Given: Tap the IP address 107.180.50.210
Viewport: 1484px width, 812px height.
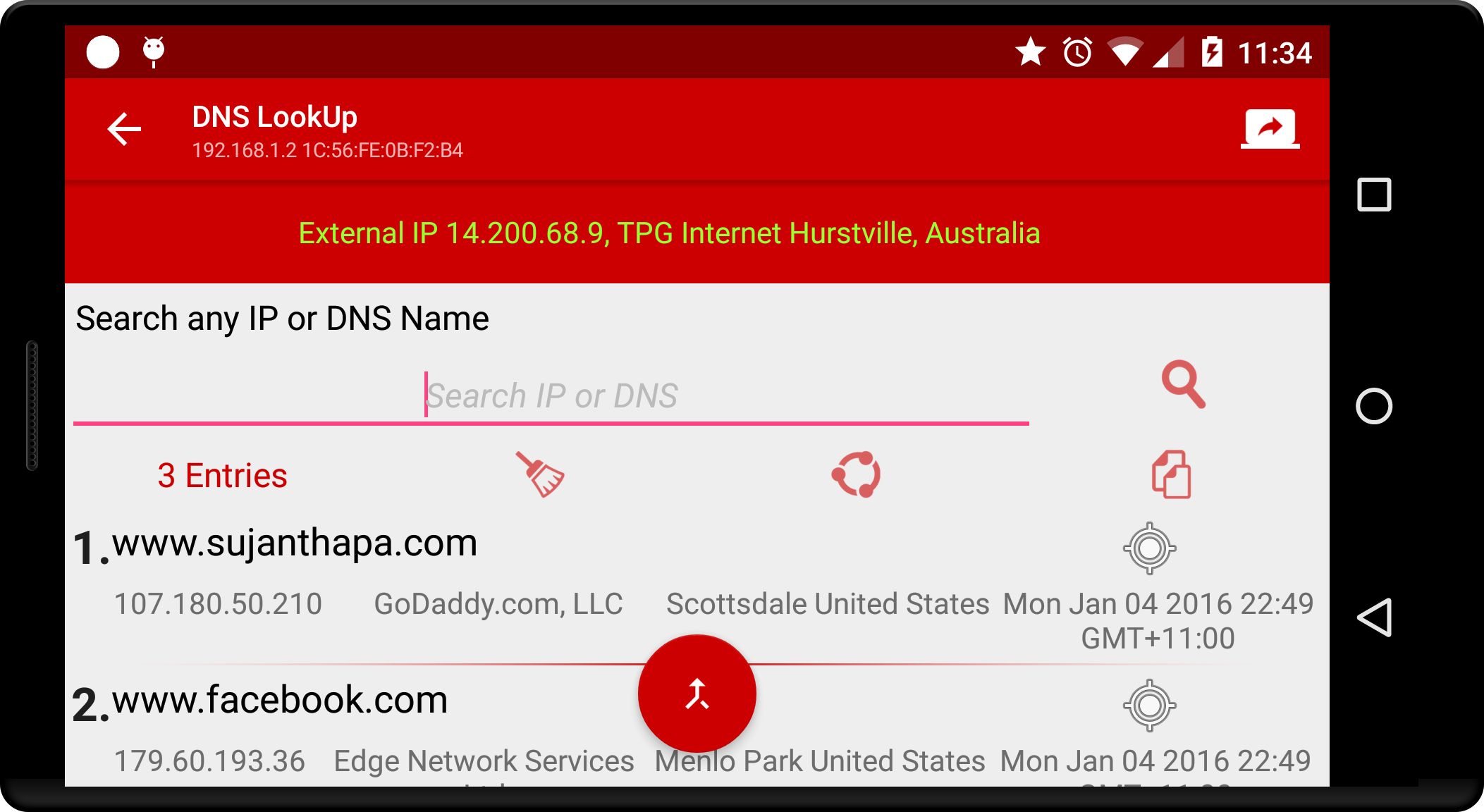Looking at the screenshot, I should [218, 604].
